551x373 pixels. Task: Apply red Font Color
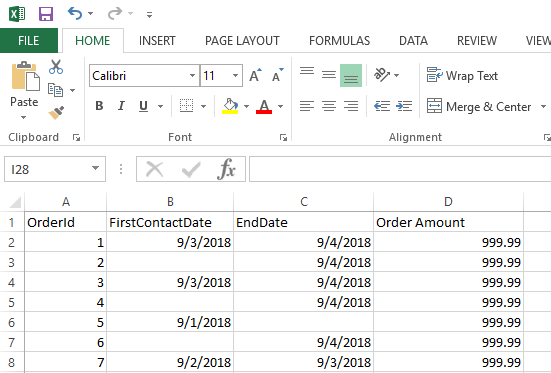(x=264, y=106)
